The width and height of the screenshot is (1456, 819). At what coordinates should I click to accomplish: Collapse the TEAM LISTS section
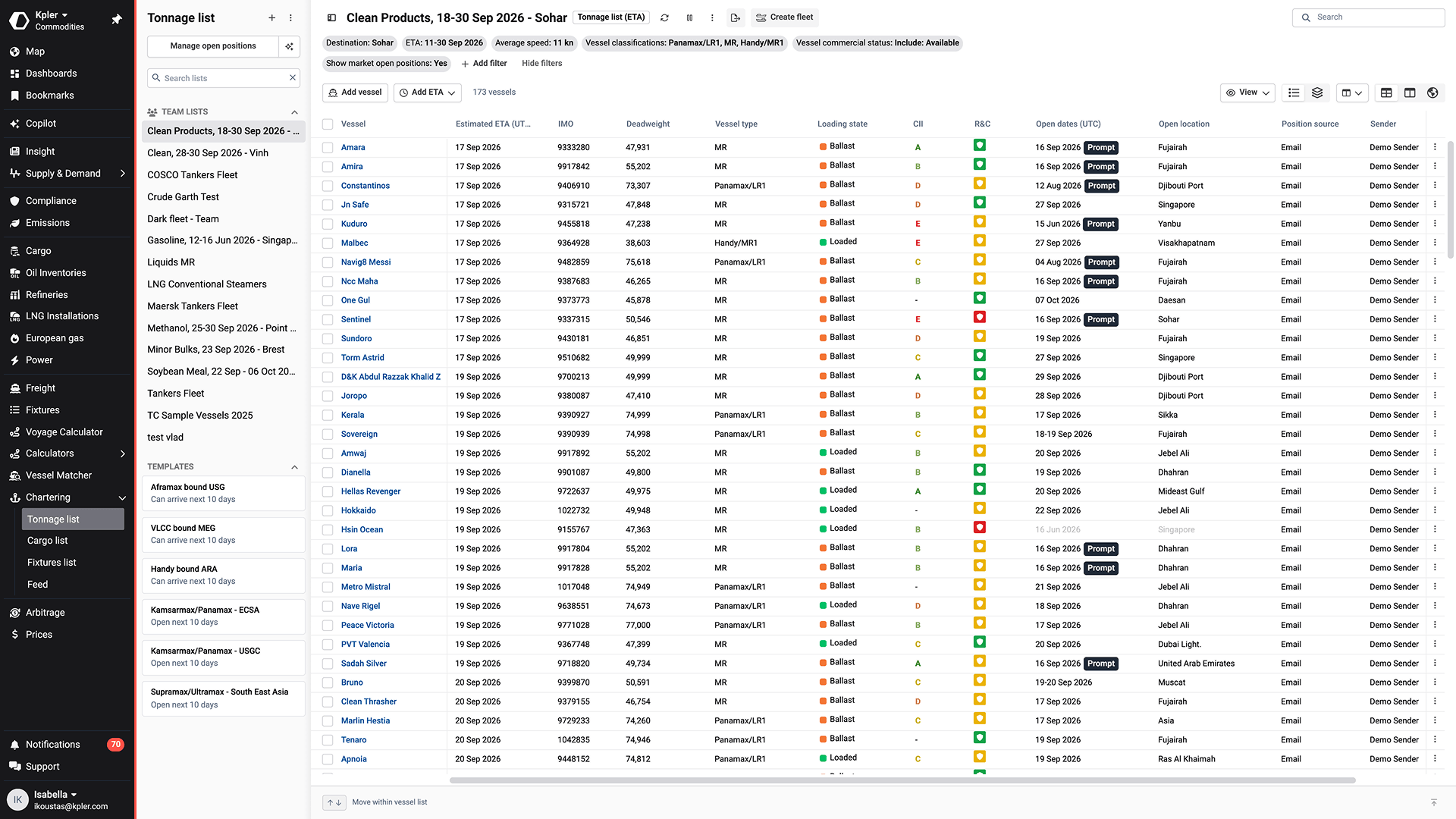294,112
